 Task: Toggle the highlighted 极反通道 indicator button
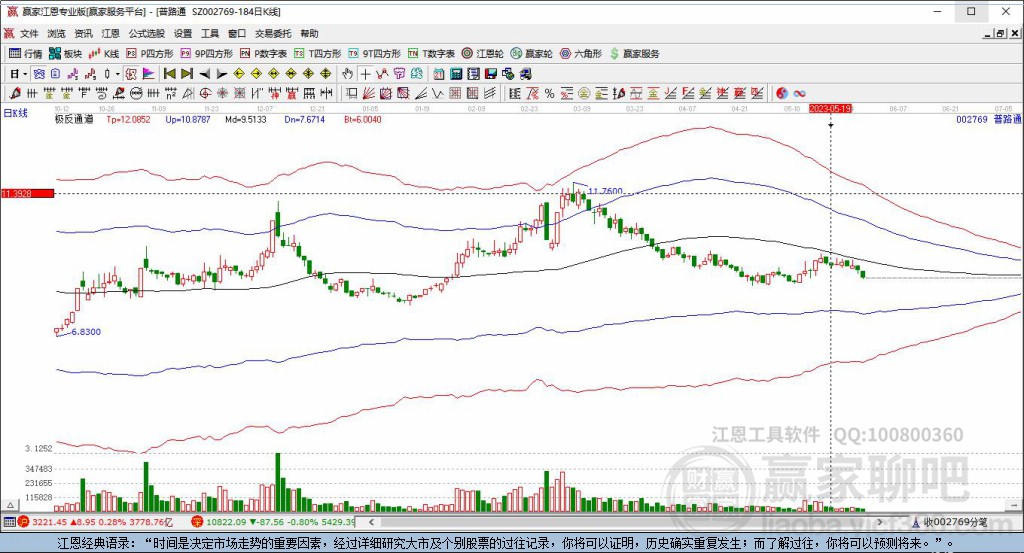point(131,74)
